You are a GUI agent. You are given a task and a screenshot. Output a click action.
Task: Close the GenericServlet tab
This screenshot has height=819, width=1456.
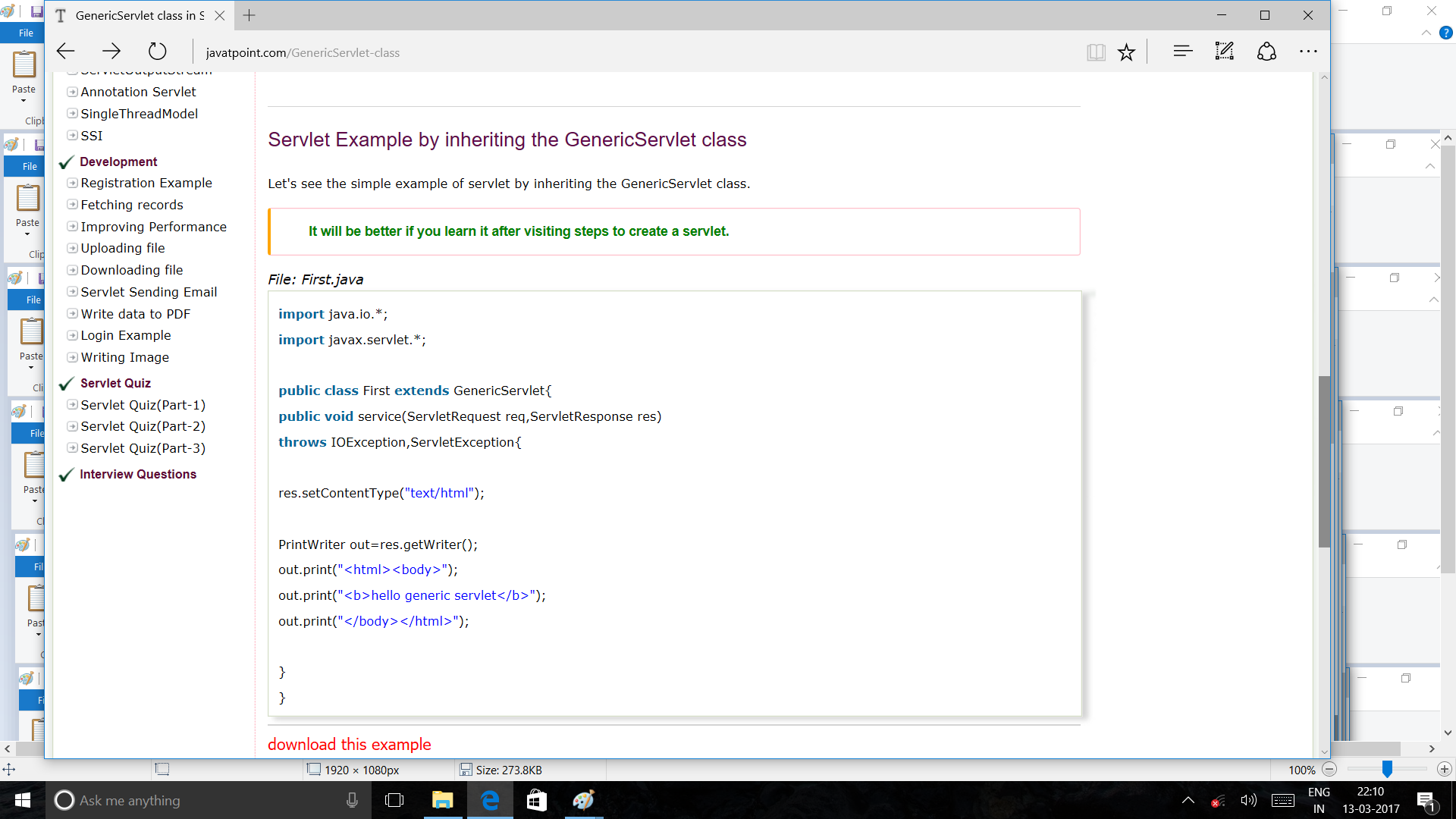(219, 15)
